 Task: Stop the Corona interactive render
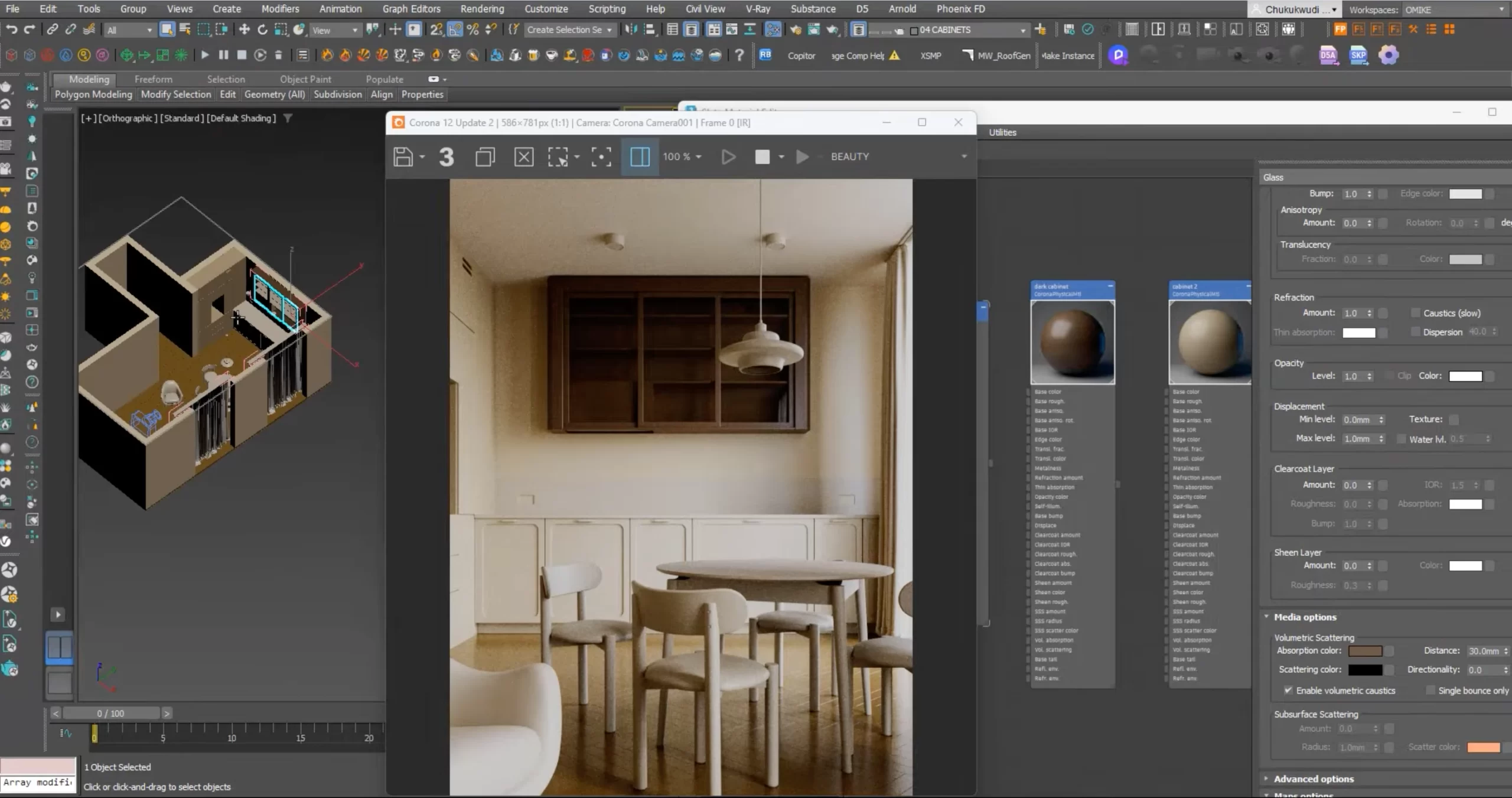click(762, 157)
